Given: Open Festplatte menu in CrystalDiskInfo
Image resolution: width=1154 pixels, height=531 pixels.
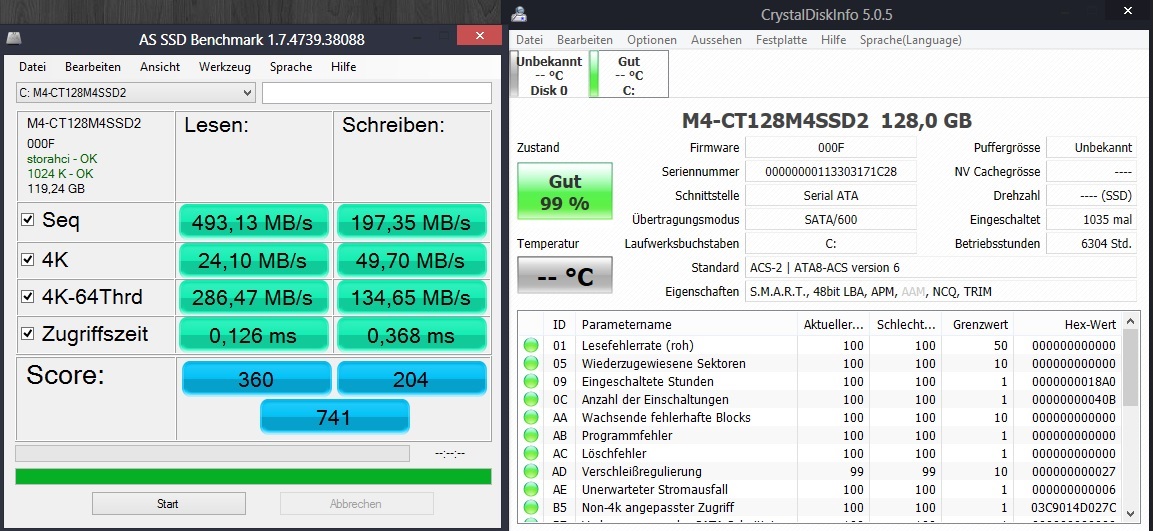Looking at the screenshot, I should (781, 40).
